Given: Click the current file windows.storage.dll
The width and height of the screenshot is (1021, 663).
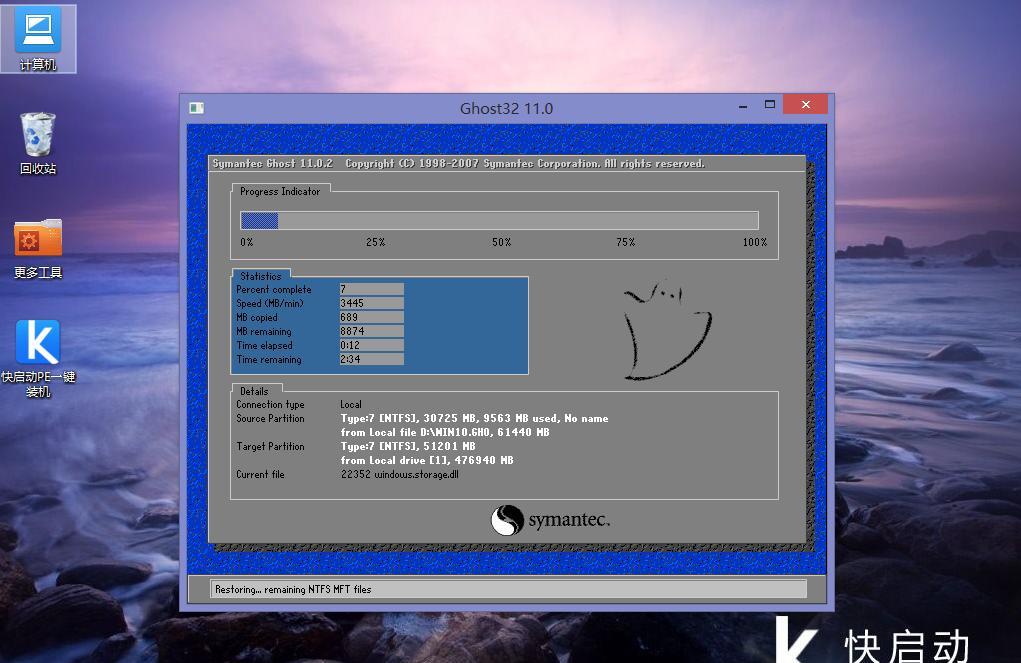Looking at the screenshot, I should [400, 474].
